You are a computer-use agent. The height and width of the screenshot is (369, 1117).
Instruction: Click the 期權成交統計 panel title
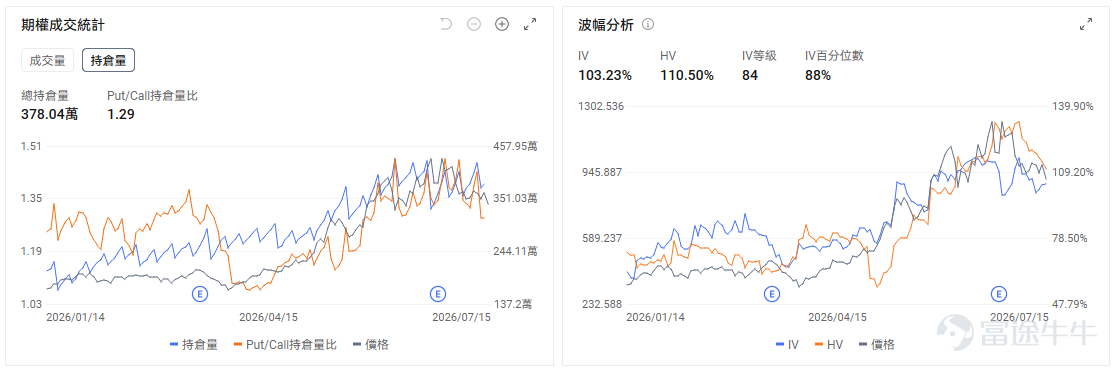(63, 25)
